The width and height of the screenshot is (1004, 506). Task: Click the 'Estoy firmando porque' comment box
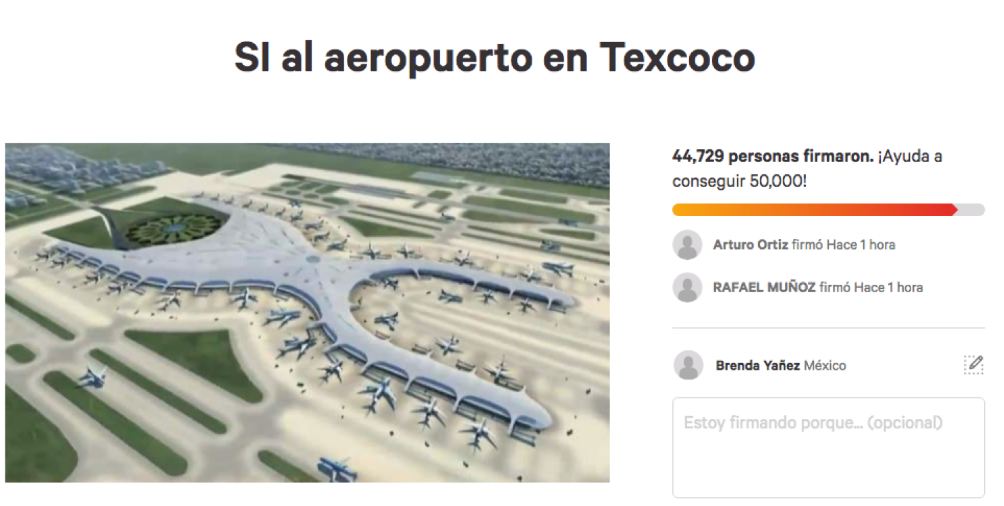coord(828,447)
